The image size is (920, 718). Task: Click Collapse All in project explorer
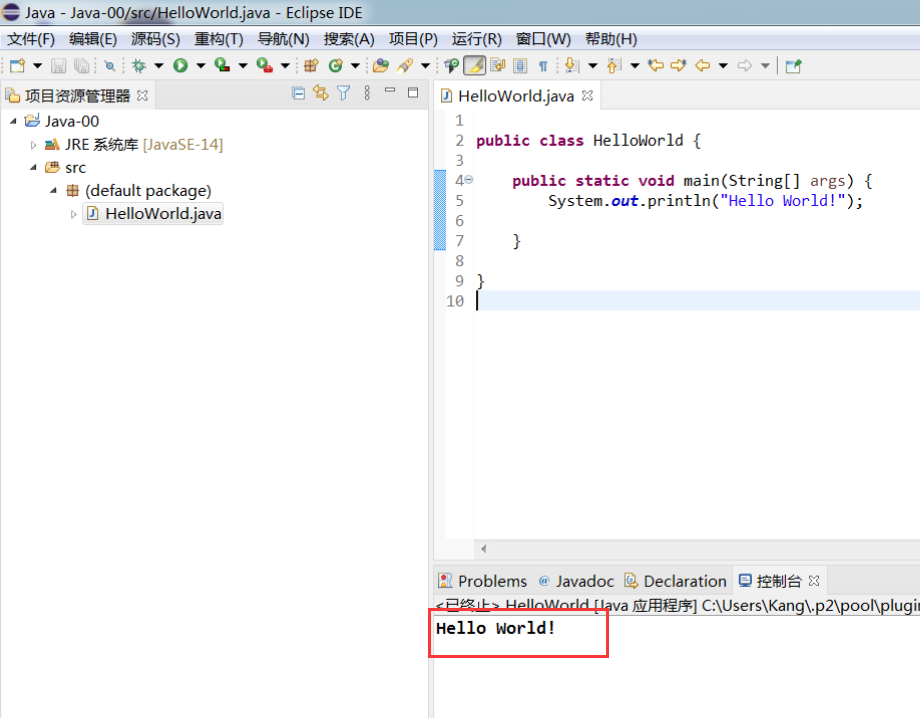pyautogui.click(x=299, y=93)
